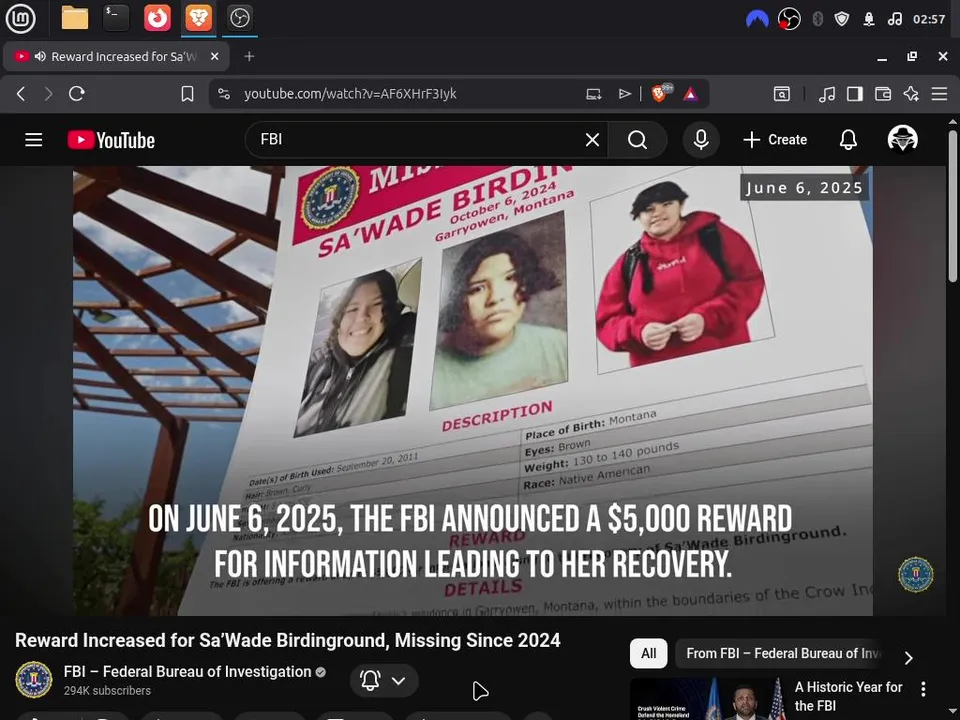The image size is (960, 720).
Task: Submit the YouTube search
Action: pos(637,140)
